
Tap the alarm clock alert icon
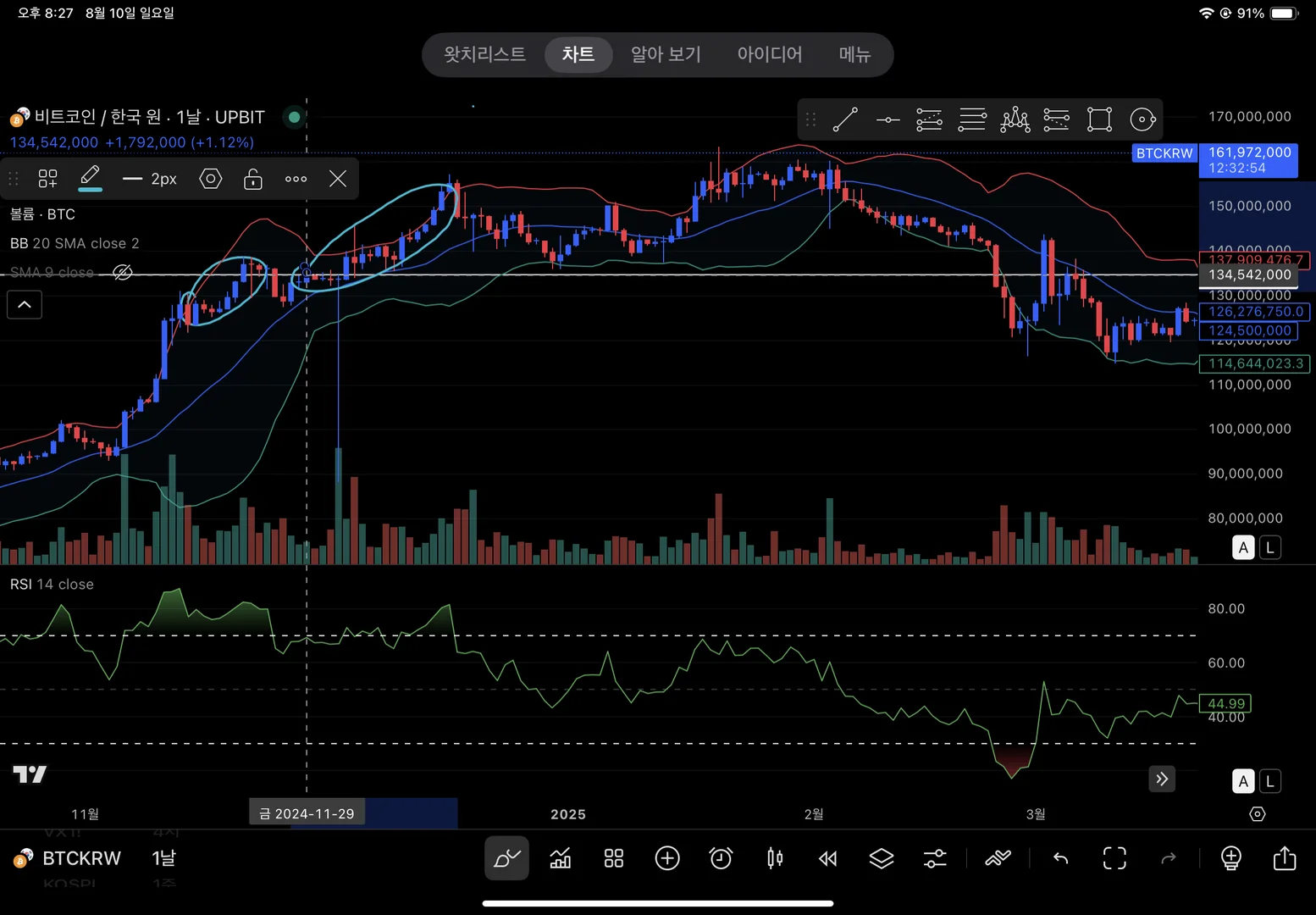click(x=721, y=858)
